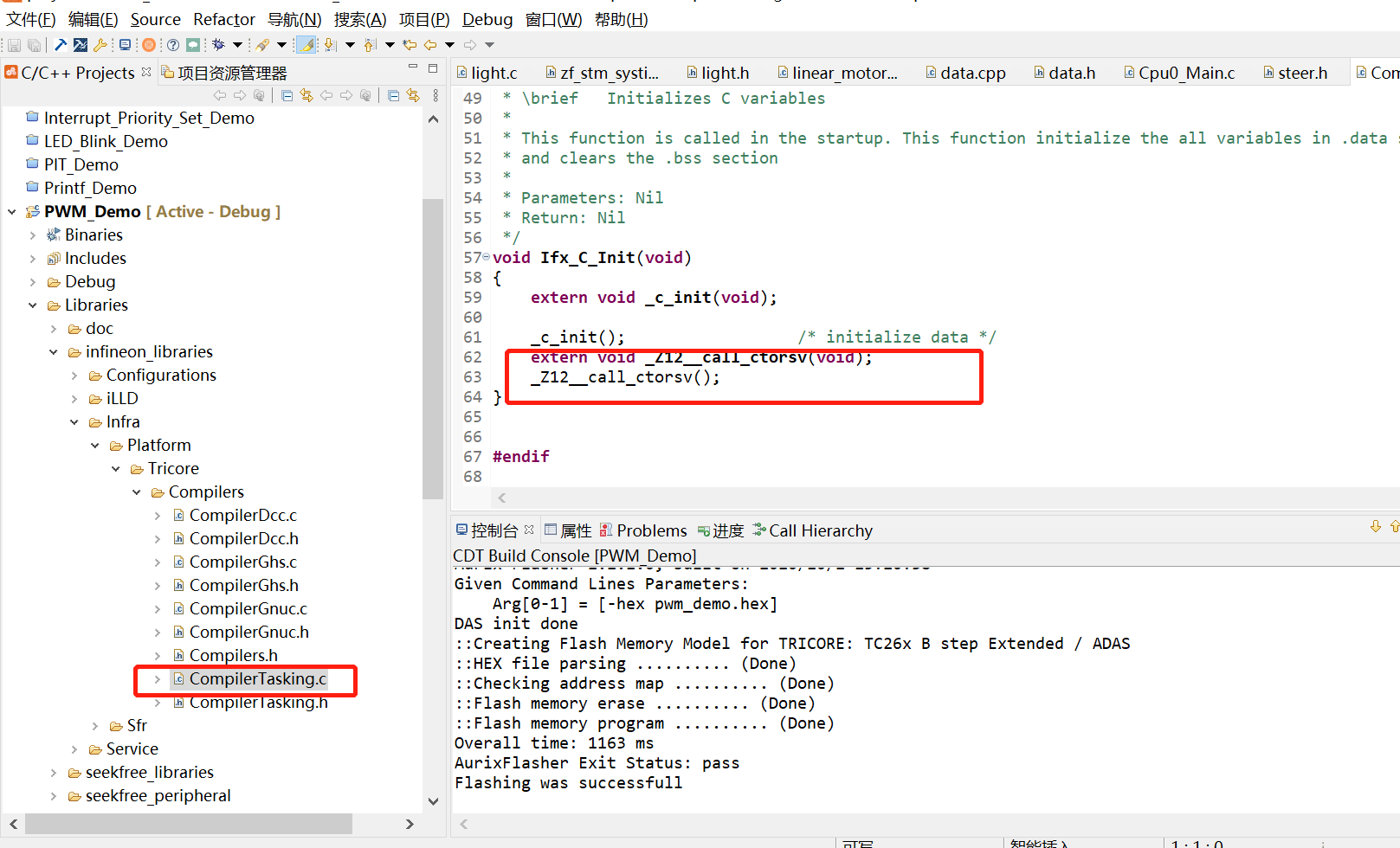Click the green chat bubble toolbar icon
Image resolution: width=1400 pixels, height=848 pixels.
193,45
